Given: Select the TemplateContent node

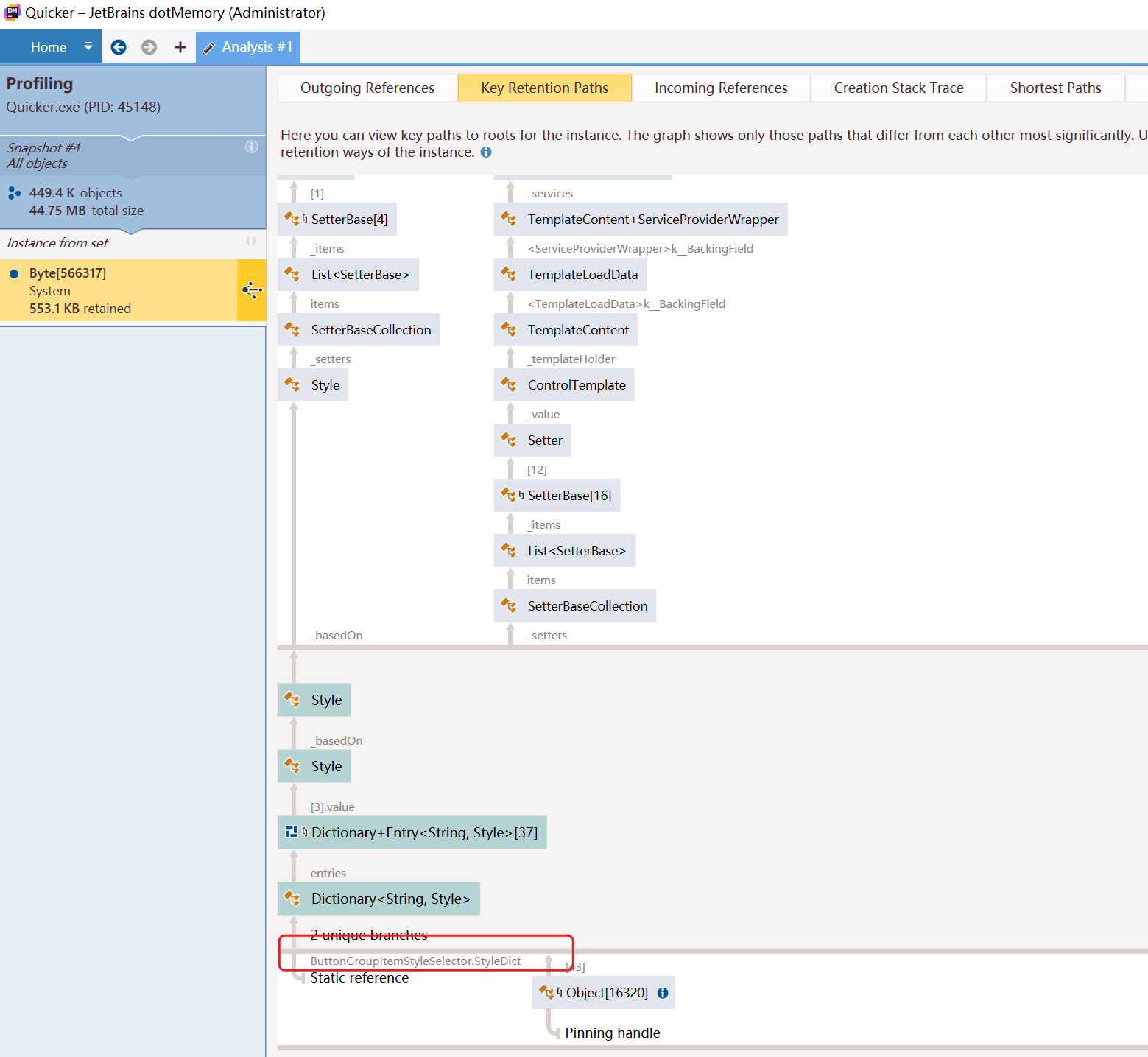Looking at the screenshot, I should coord(566,330).
